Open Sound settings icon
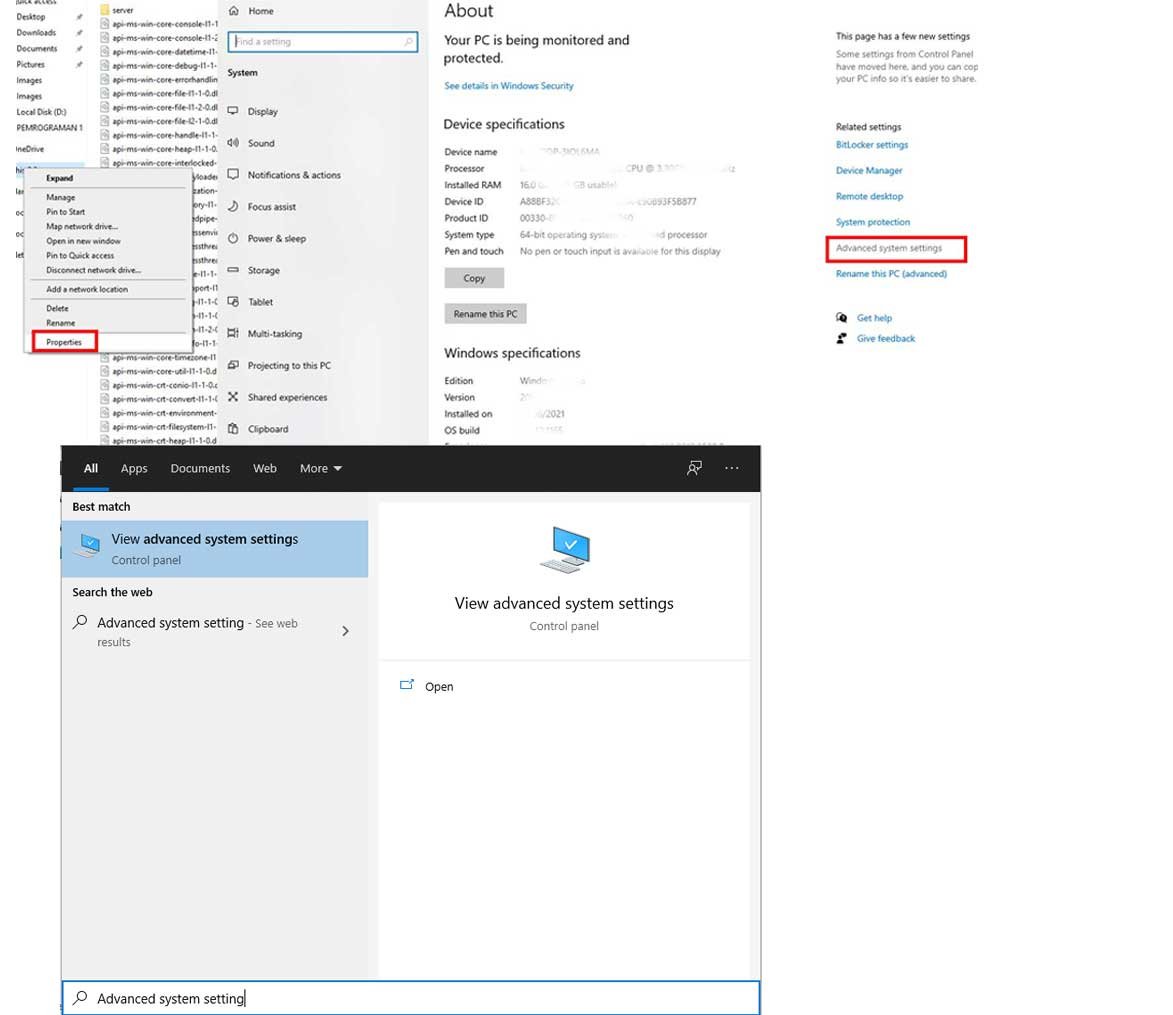1173x1015 pixels. click(x=233, y=142)
